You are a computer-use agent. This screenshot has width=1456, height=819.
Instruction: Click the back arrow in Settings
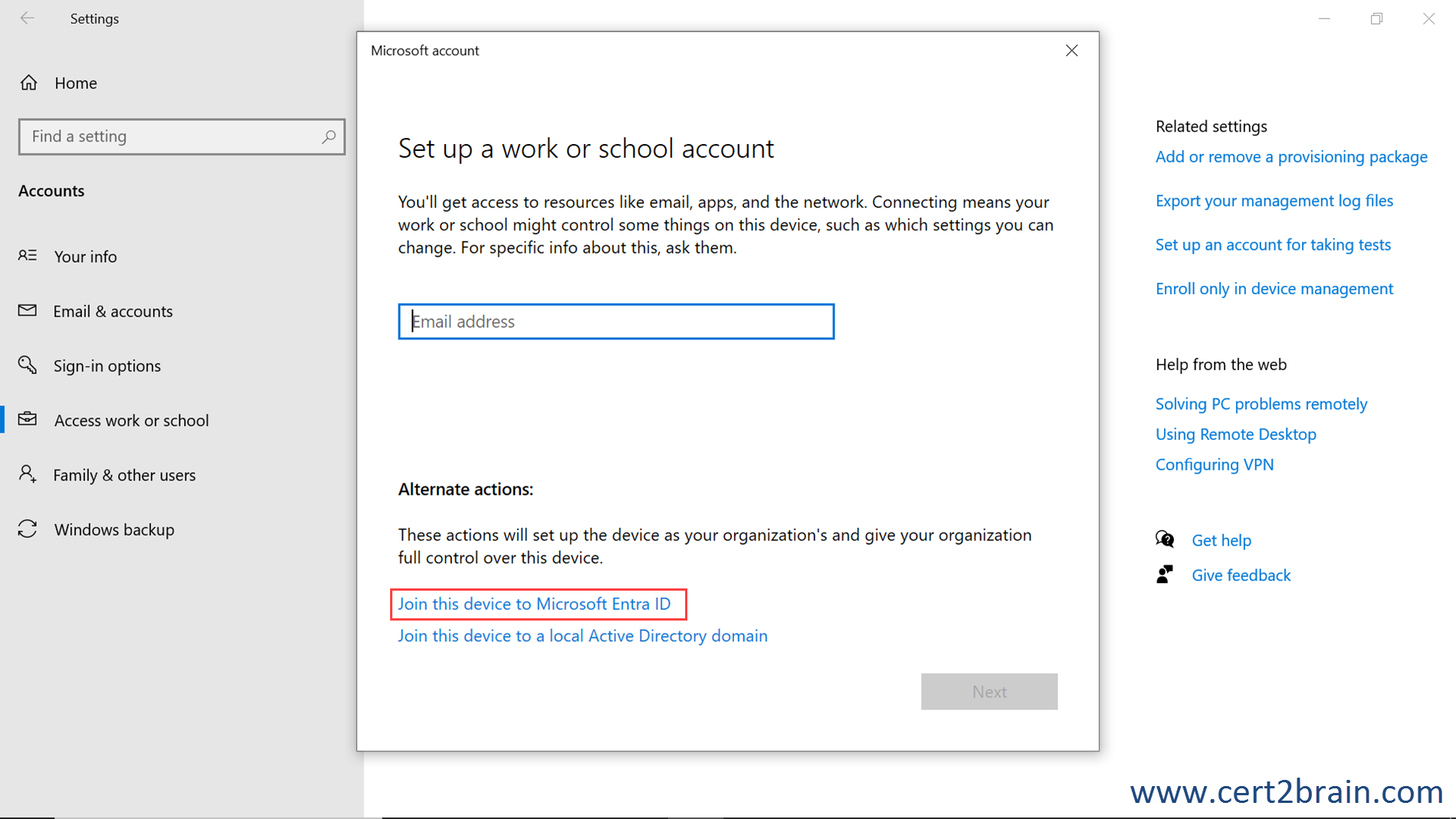tap(28, 18)
